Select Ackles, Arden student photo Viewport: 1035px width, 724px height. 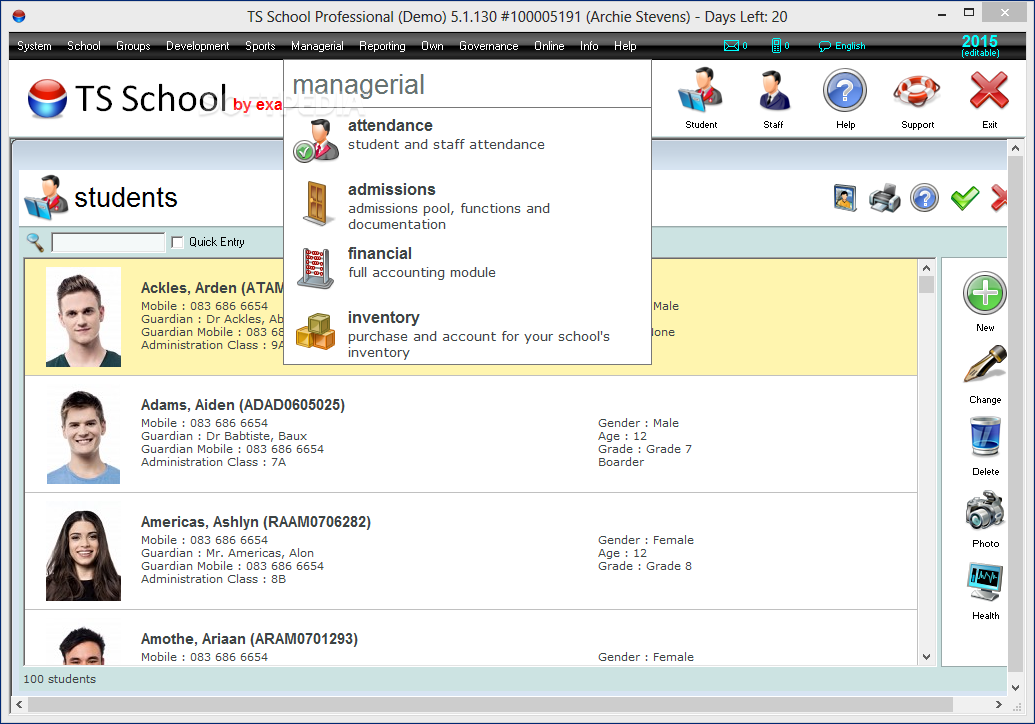pyautogui.click(x=83, y=317)
